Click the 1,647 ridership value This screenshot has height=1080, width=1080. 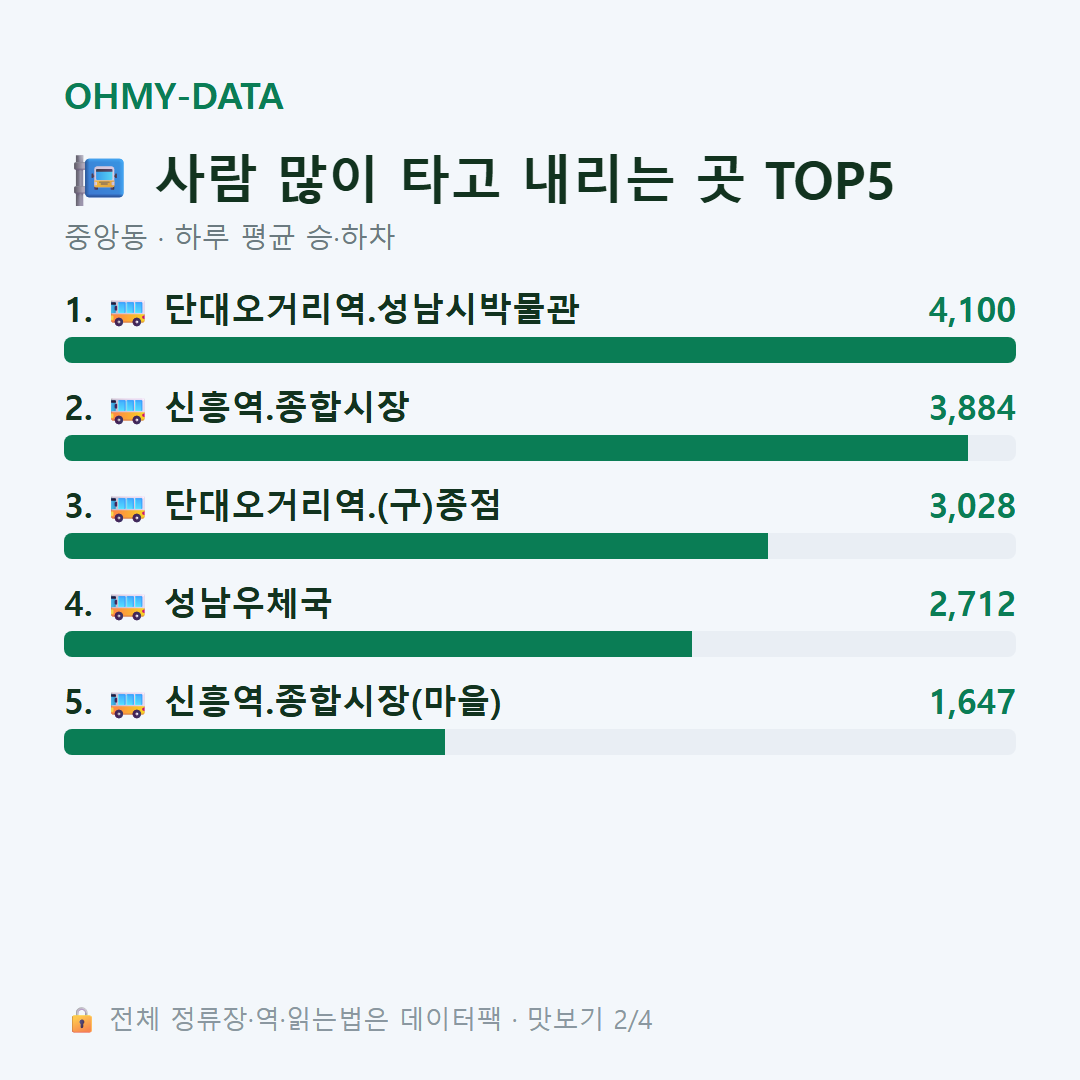[x=973, y=703]
